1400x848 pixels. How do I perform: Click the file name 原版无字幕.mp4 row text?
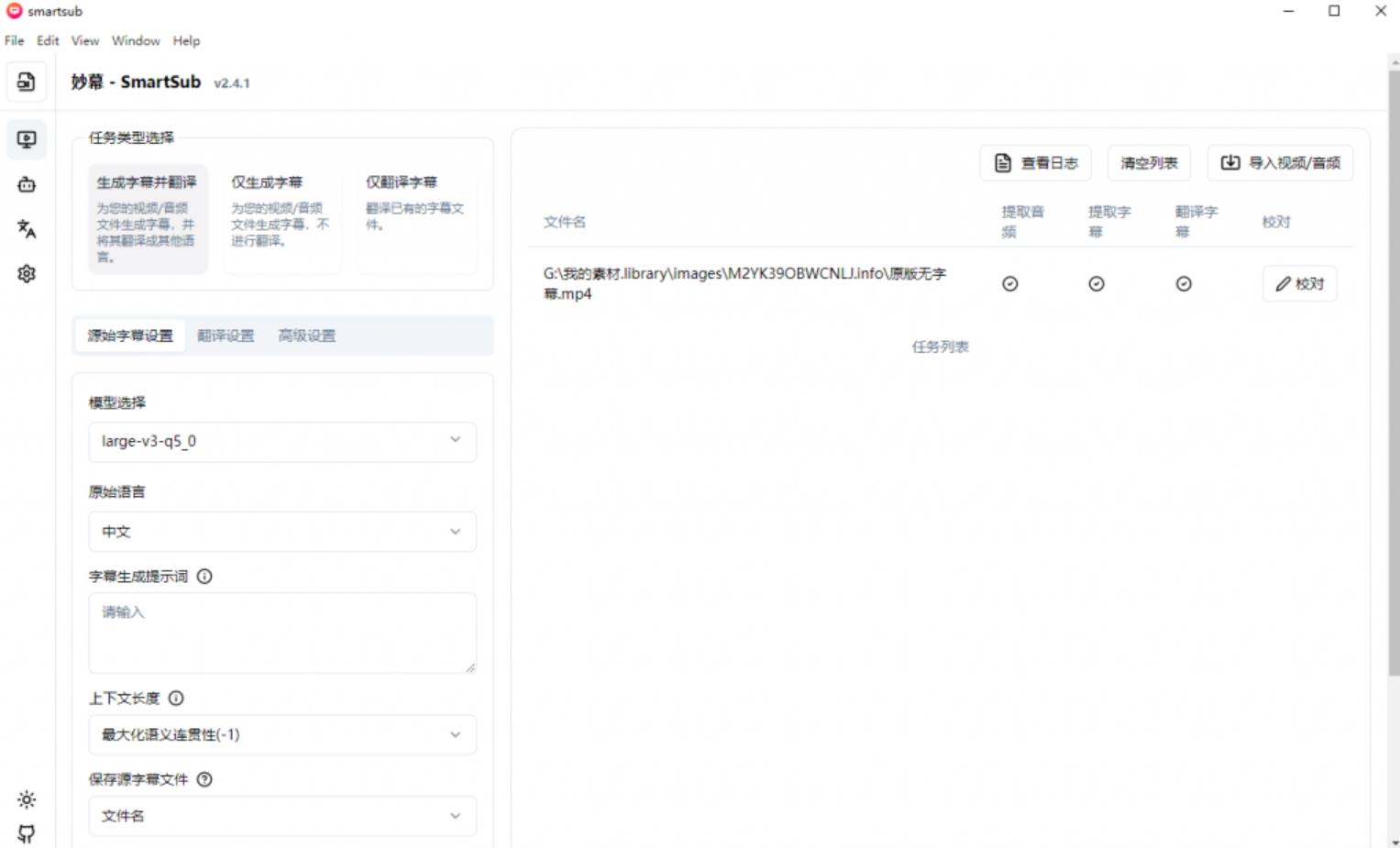pos(744,283)
